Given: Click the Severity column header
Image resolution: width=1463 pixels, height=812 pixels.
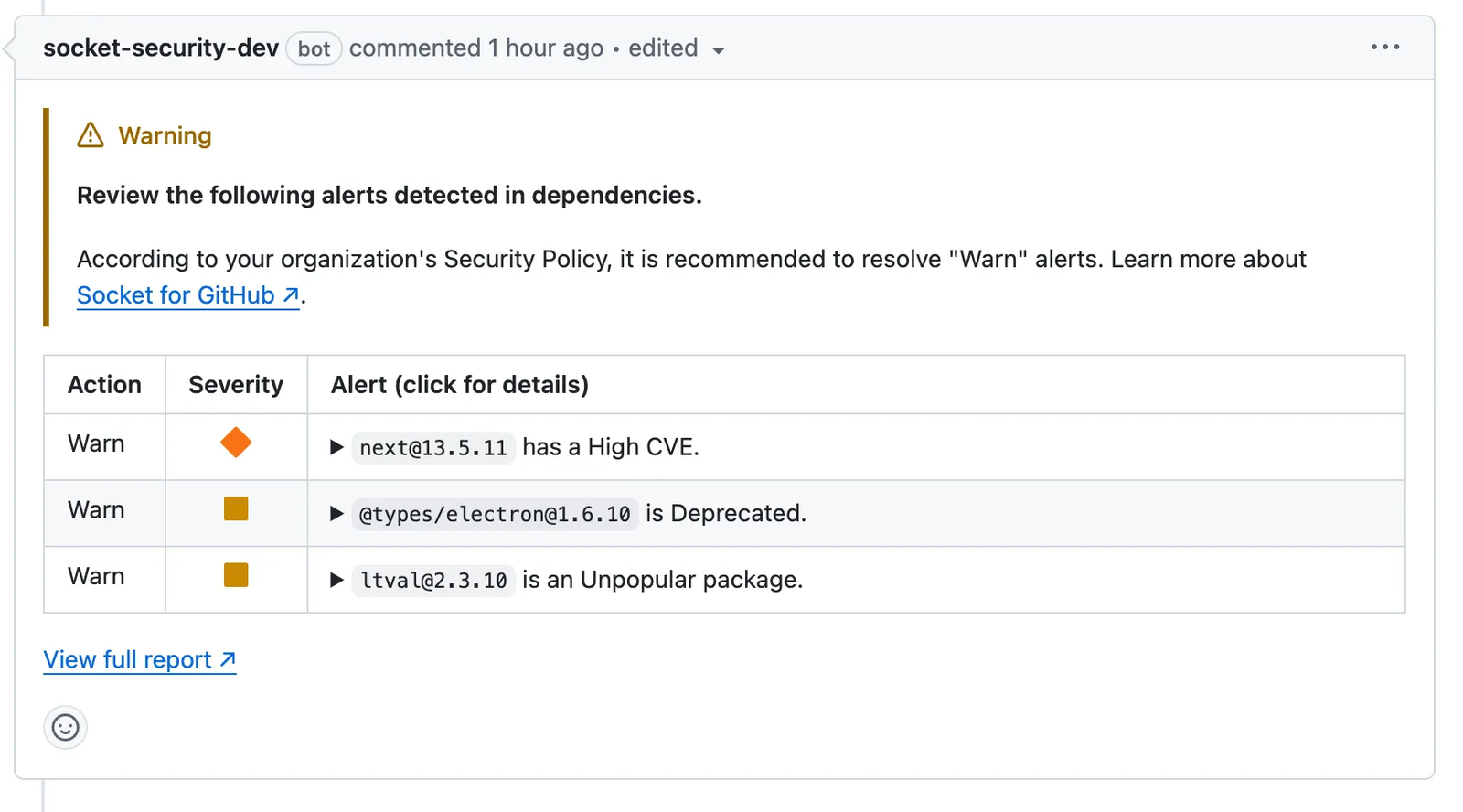Looking at the screenshot, I should coord(236,385).
